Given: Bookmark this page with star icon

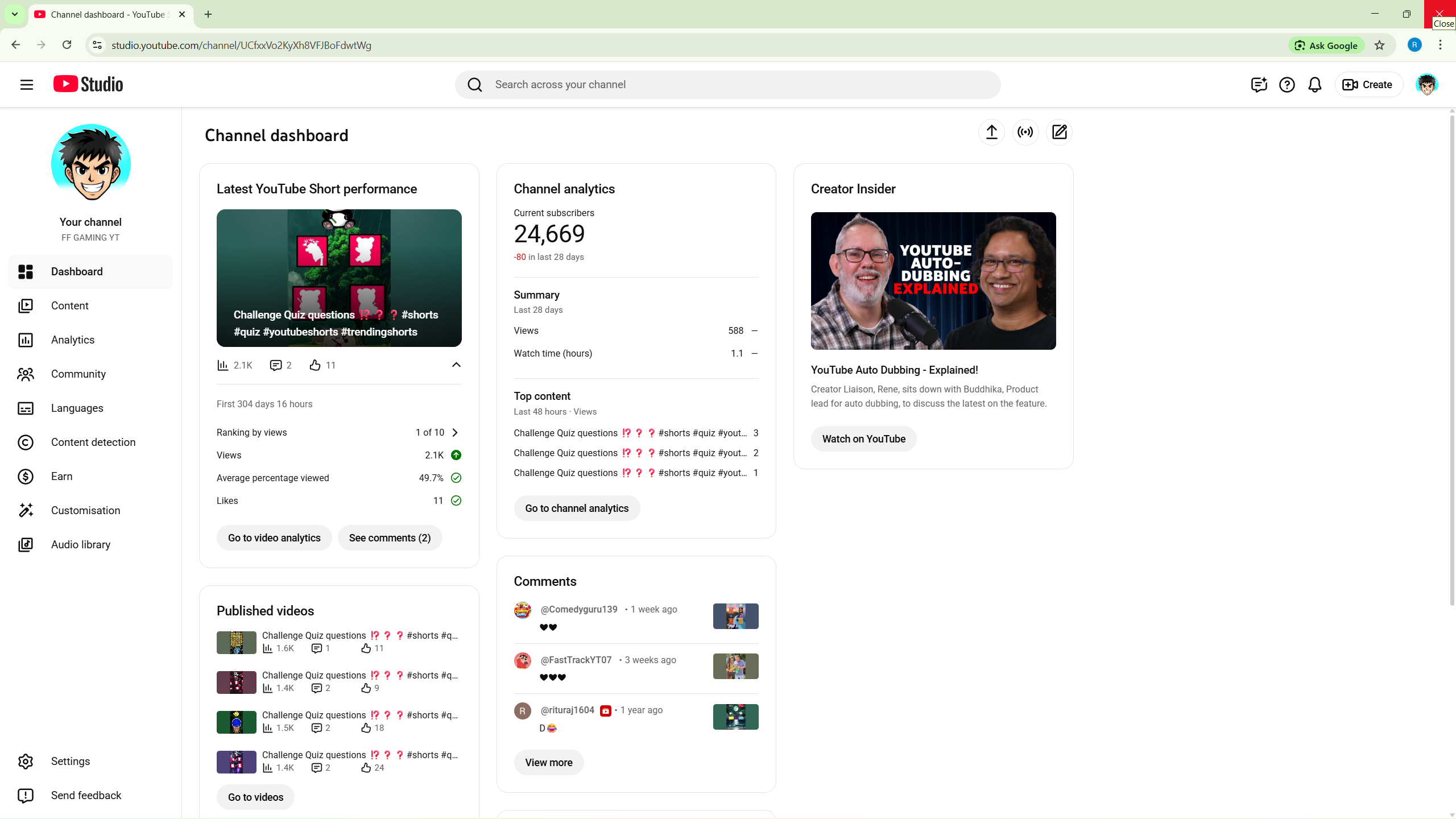Looking at the screenshot, I should (x=1379, y=45).
